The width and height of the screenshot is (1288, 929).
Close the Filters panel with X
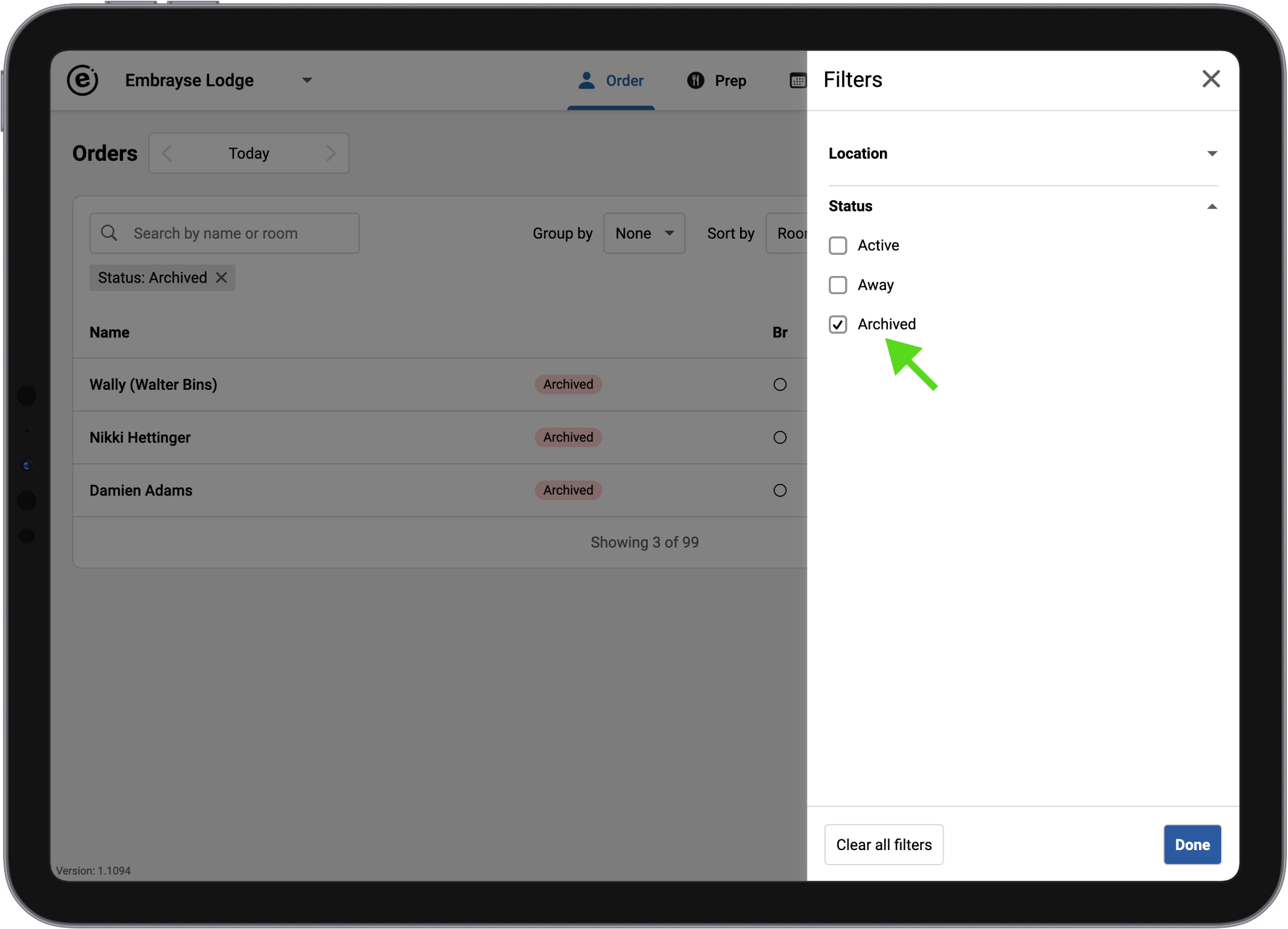1210,79
